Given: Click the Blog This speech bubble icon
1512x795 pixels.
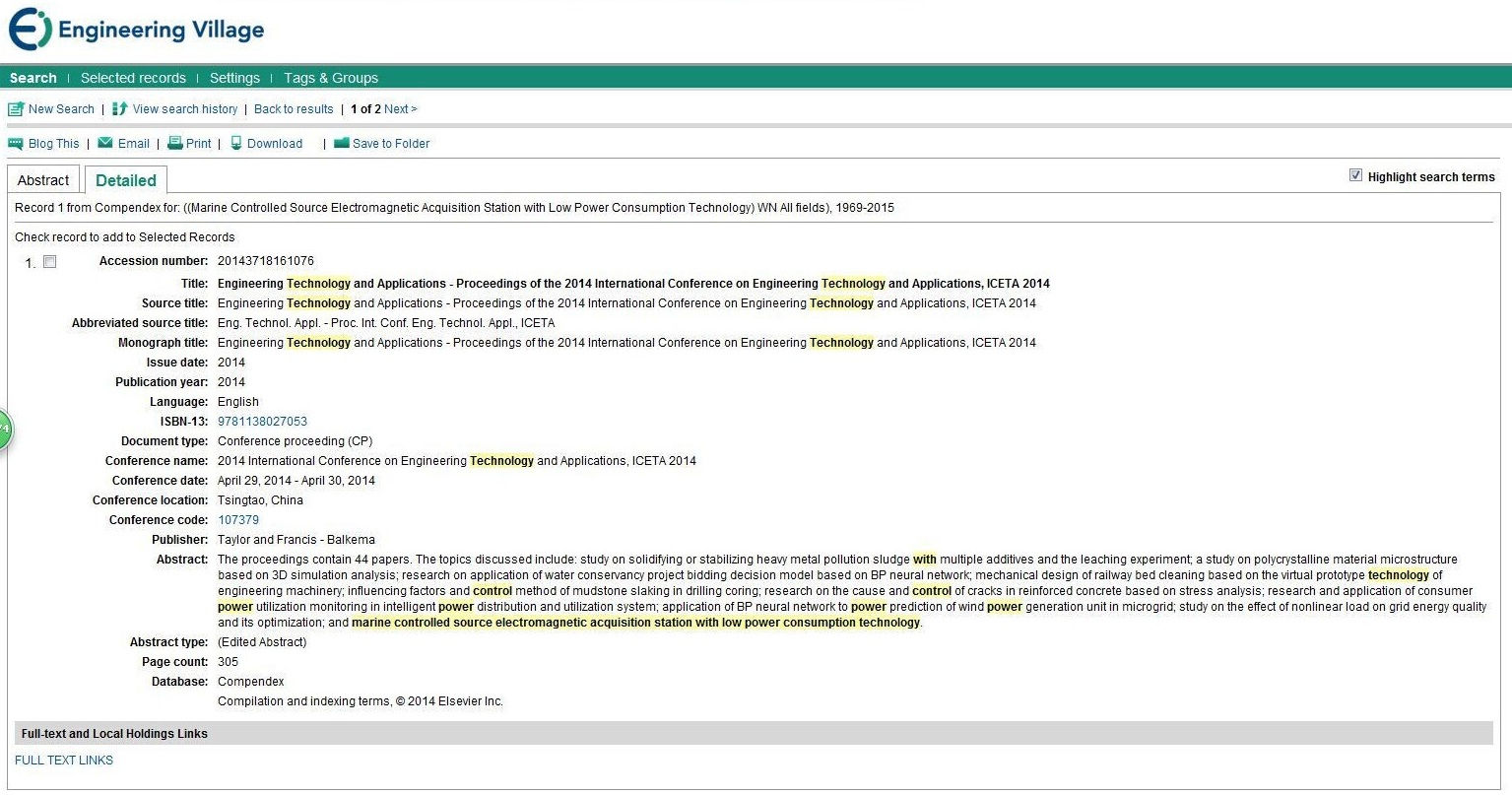Looking at the screenshot, I should [16, 144].
